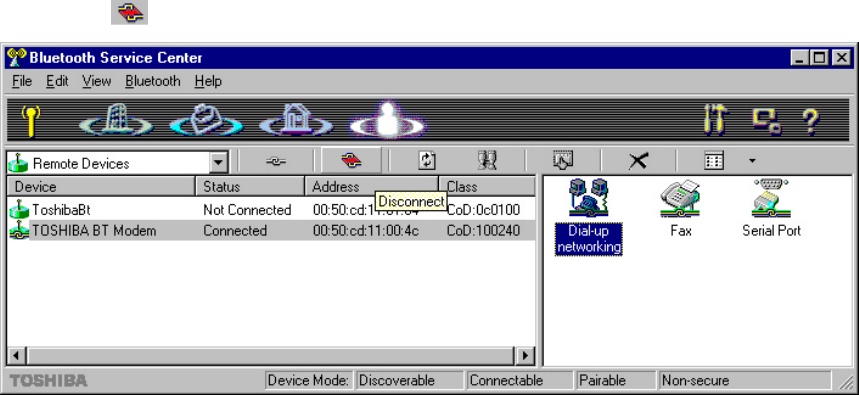Open the view options dropdown arrow
Screen dimensions: 859x395
[x=752, y=161]
